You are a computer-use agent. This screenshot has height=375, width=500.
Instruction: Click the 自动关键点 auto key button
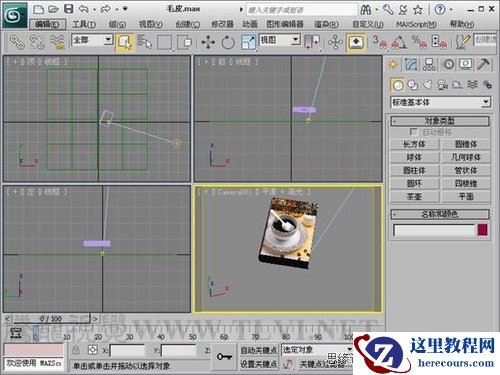point(259,350)
